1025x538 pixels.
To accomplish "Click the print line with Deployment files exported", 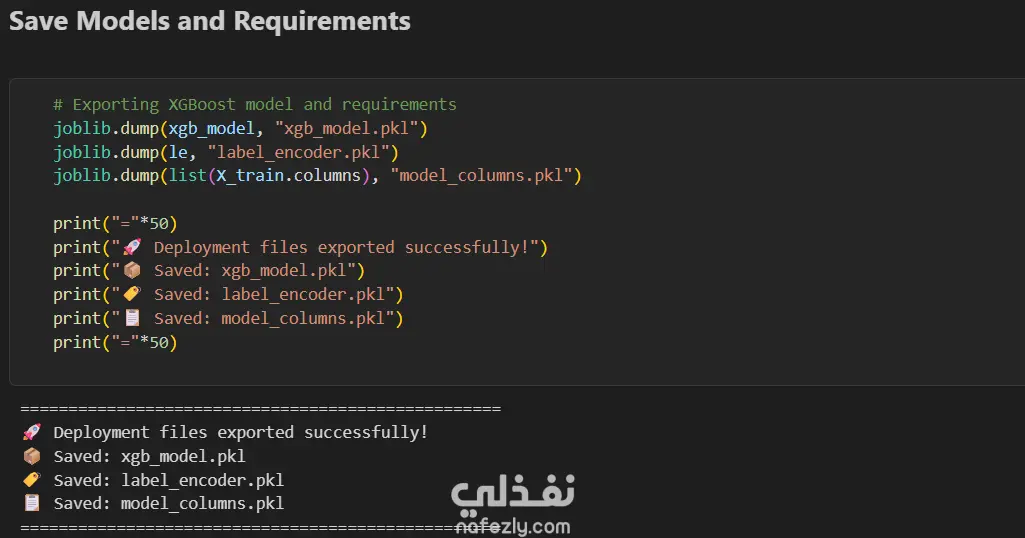I will click(300, 247).
